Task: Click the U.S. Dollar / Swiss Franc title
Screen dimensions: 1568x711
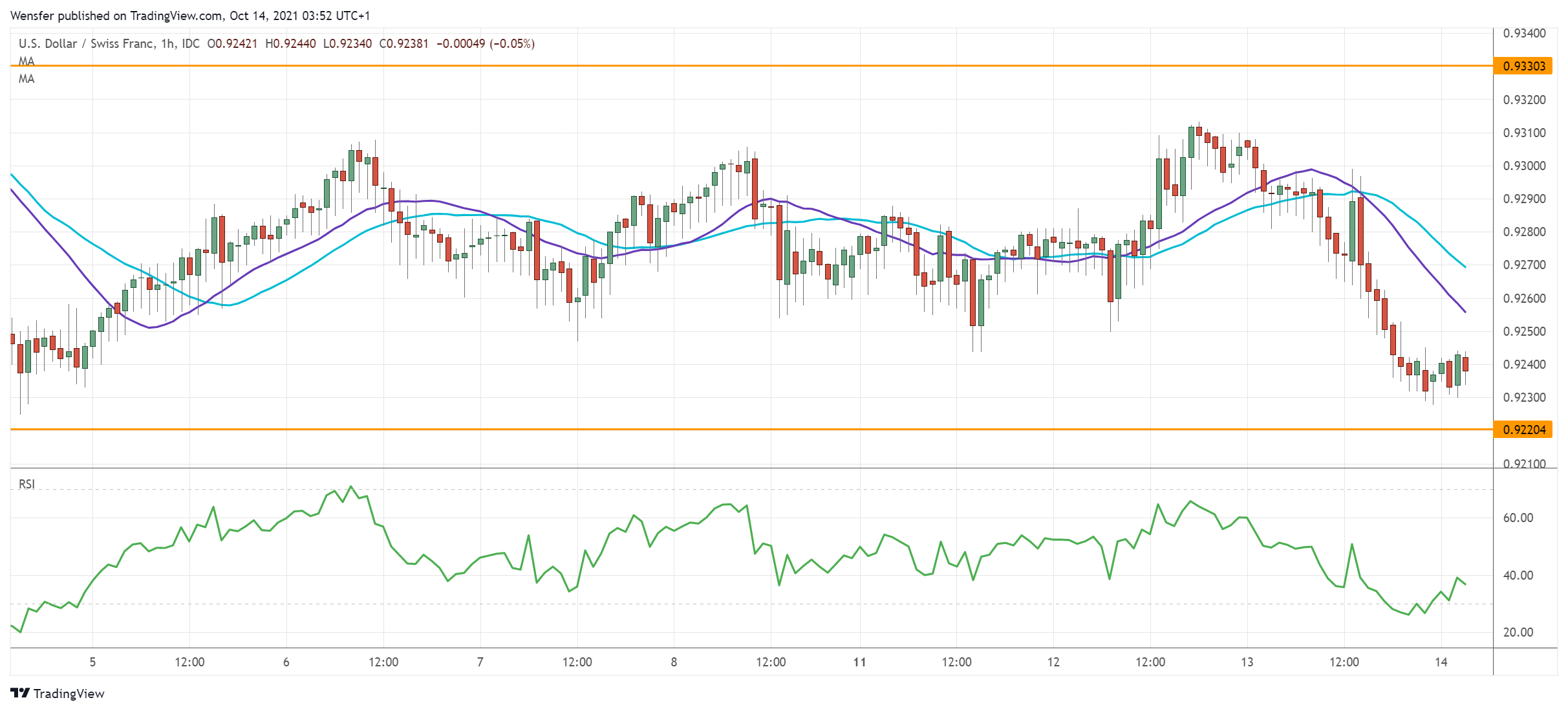Action: [x=86, y=43]
